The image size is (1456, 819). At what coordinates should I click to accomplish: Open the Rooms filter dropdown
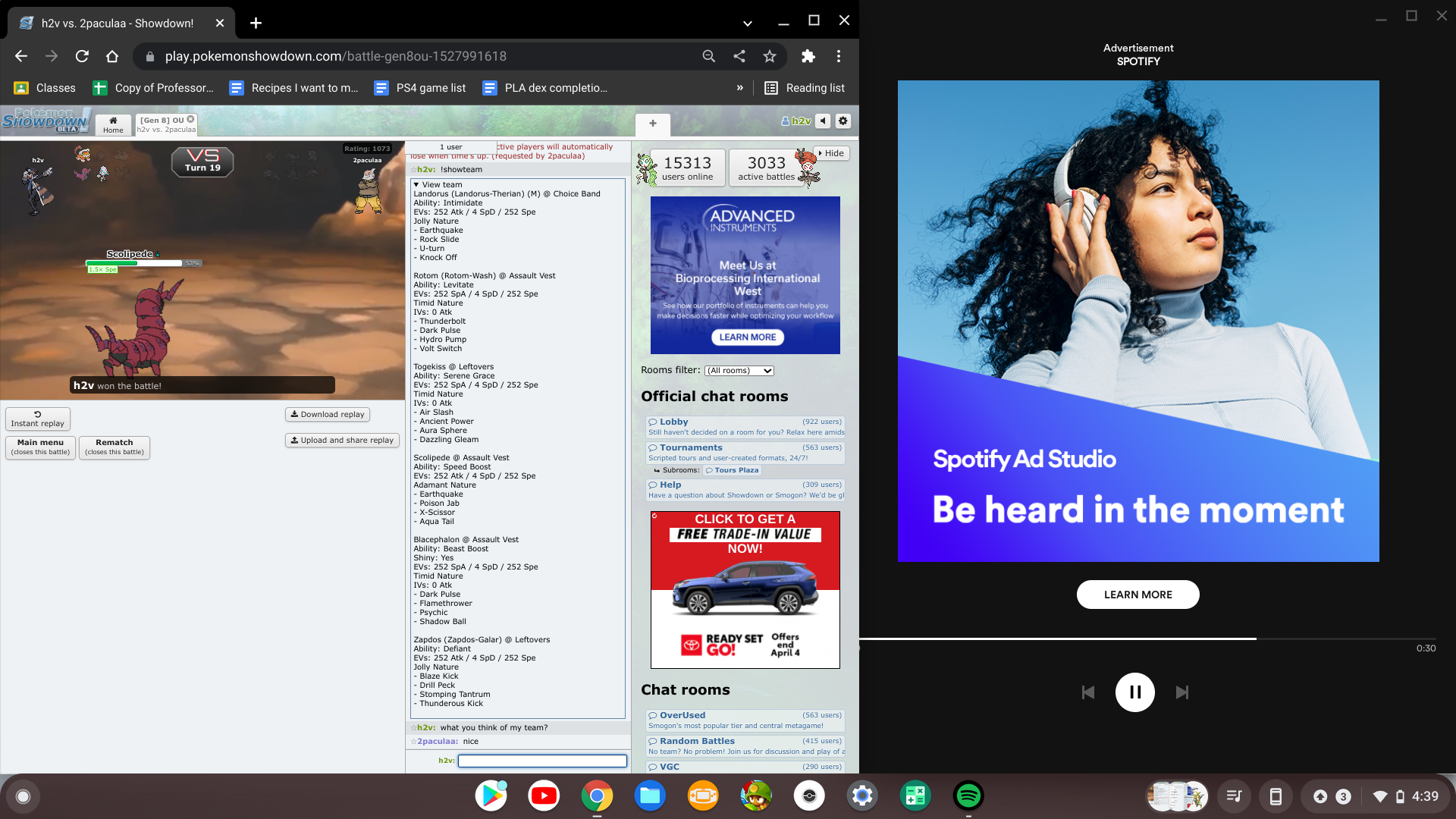(739, 370)
